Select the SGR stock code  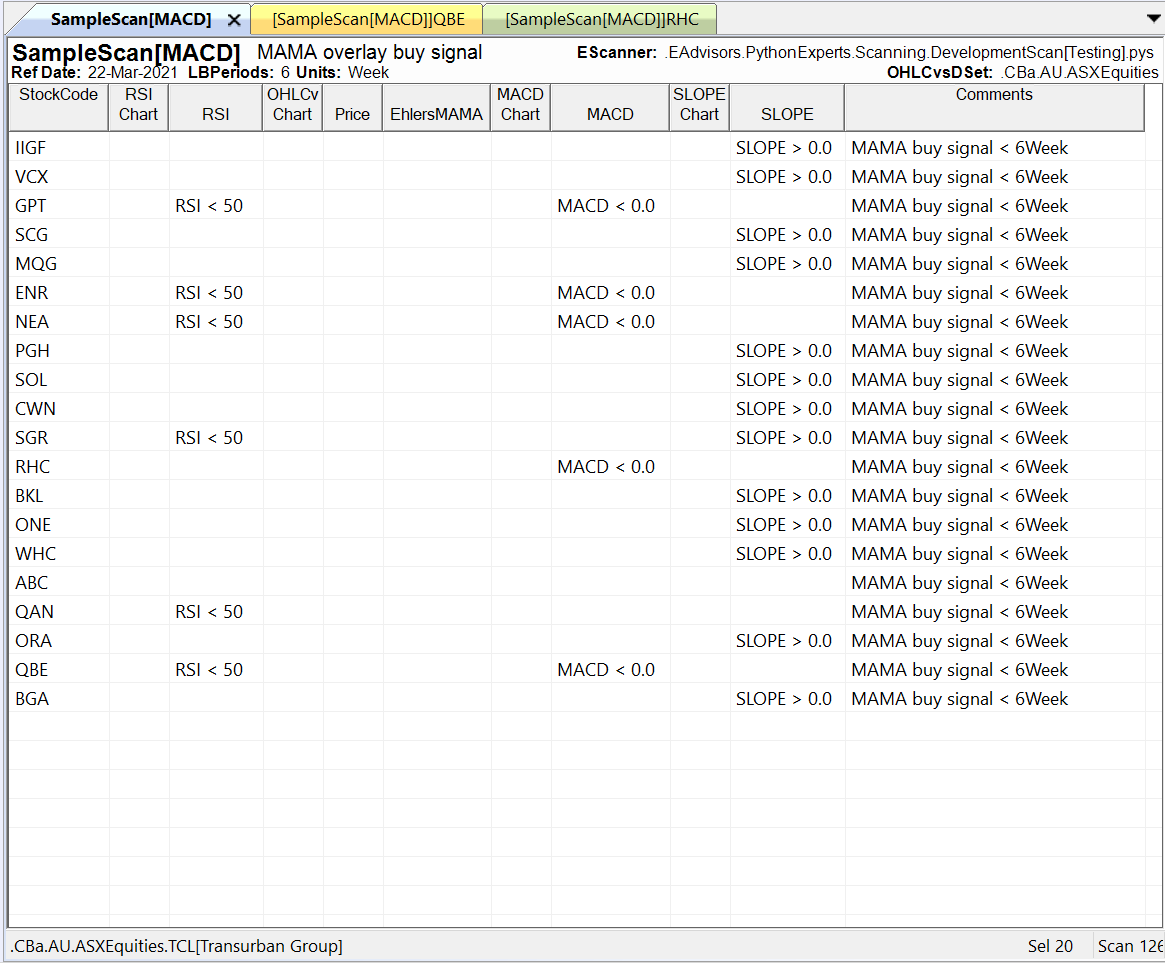point(31,438)
